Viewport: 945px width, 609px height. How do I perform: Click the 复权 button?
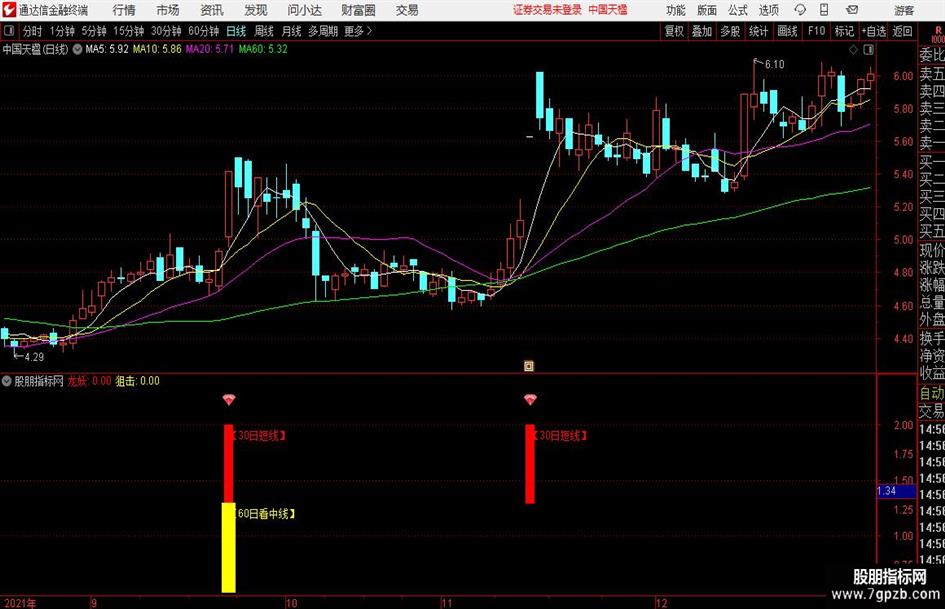[674, 31]
